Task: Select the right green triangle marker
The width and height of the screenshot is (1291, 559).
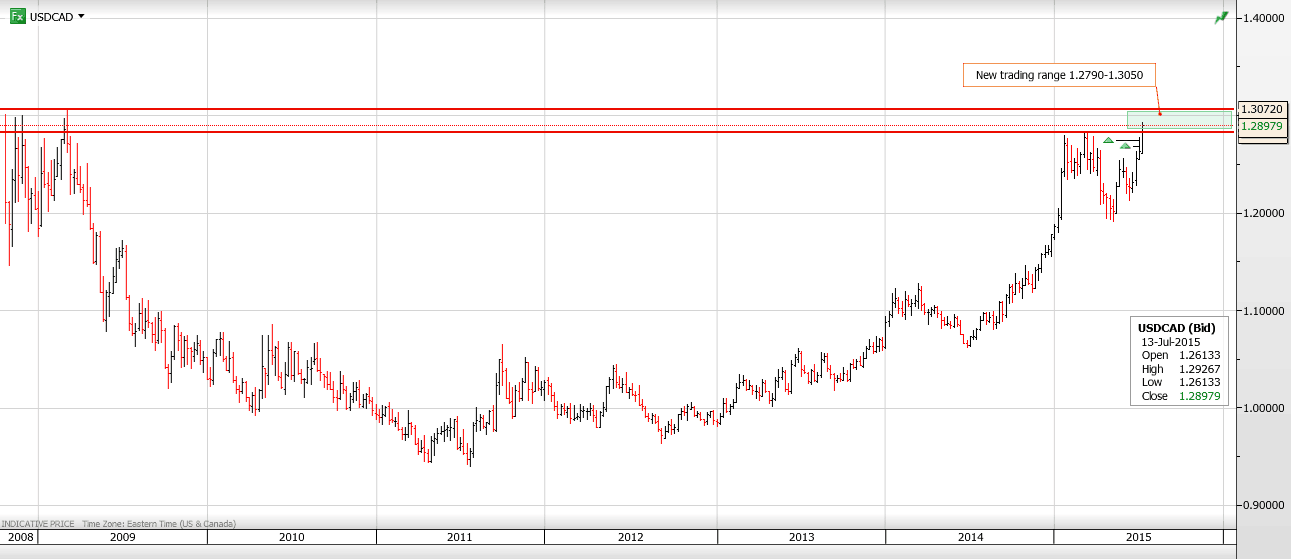Action: 1125,147
